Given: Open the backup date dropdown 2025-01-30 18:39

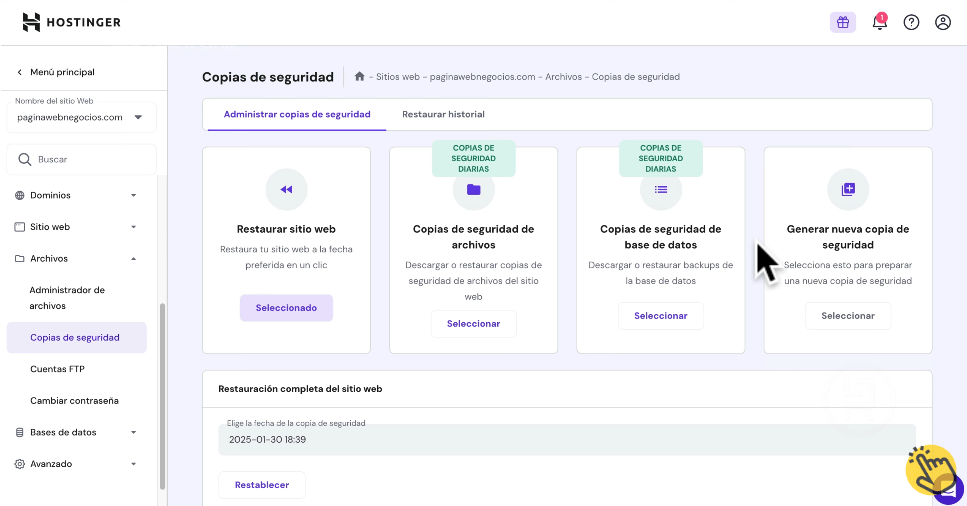Looking at the screenshot, I should point(567,439).
